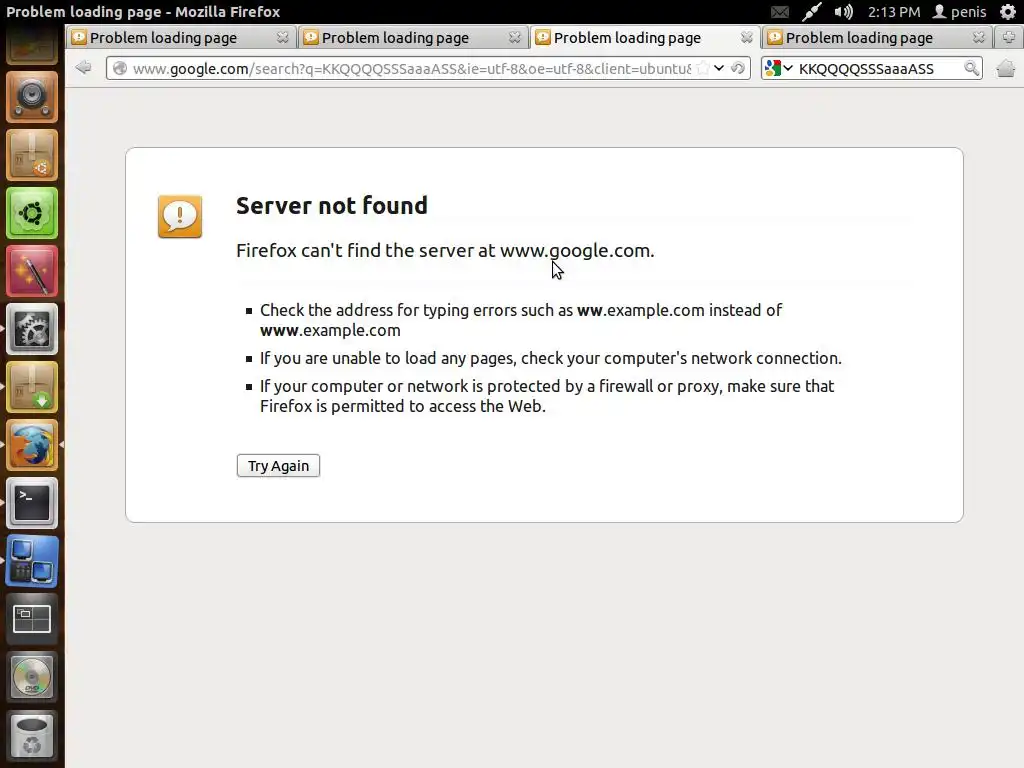Open the red wand and pen launcher icon

(x=32, y=271)
